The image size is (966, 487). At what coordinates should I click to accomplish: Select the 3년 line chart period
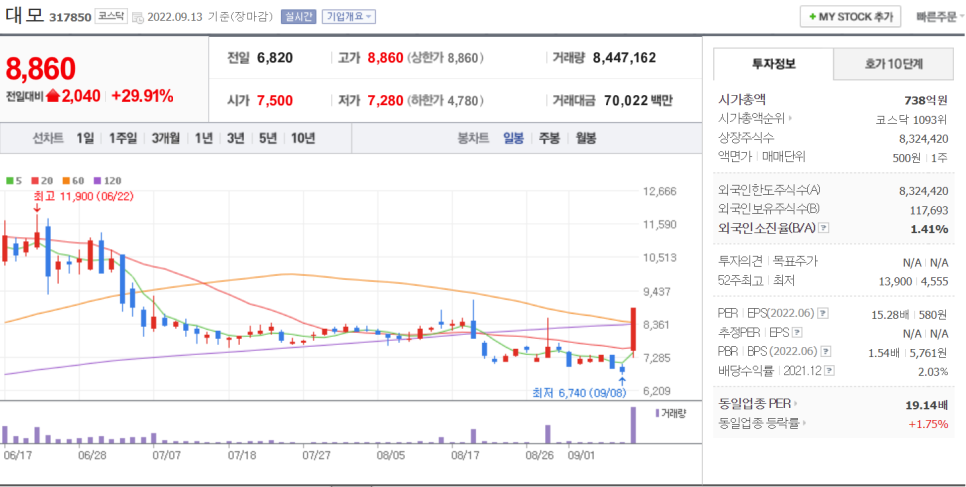click(235, 138)
